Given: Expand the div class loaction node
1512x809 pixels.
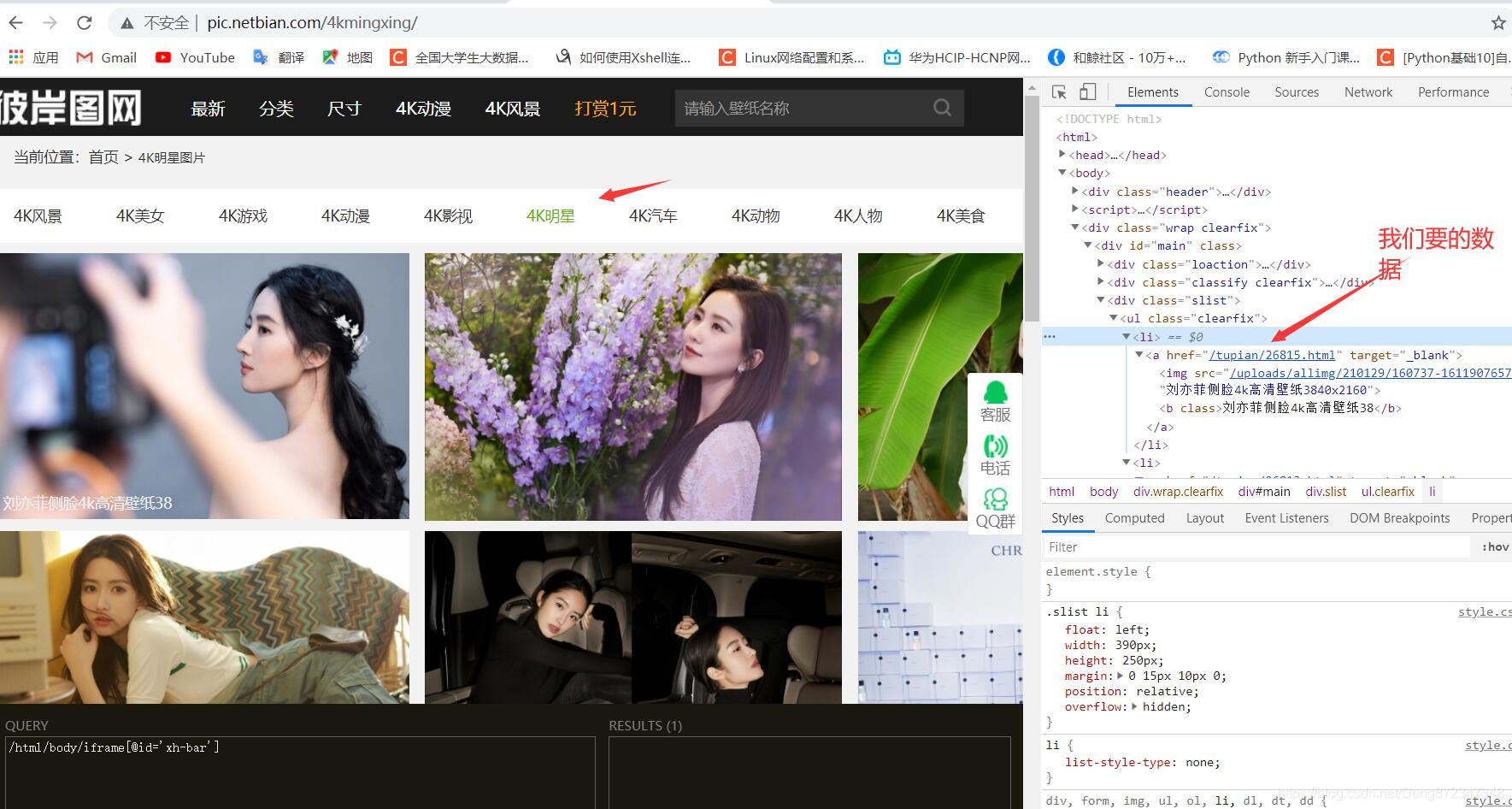Looking at the screenshot, I should click(x=1101, y=264).
